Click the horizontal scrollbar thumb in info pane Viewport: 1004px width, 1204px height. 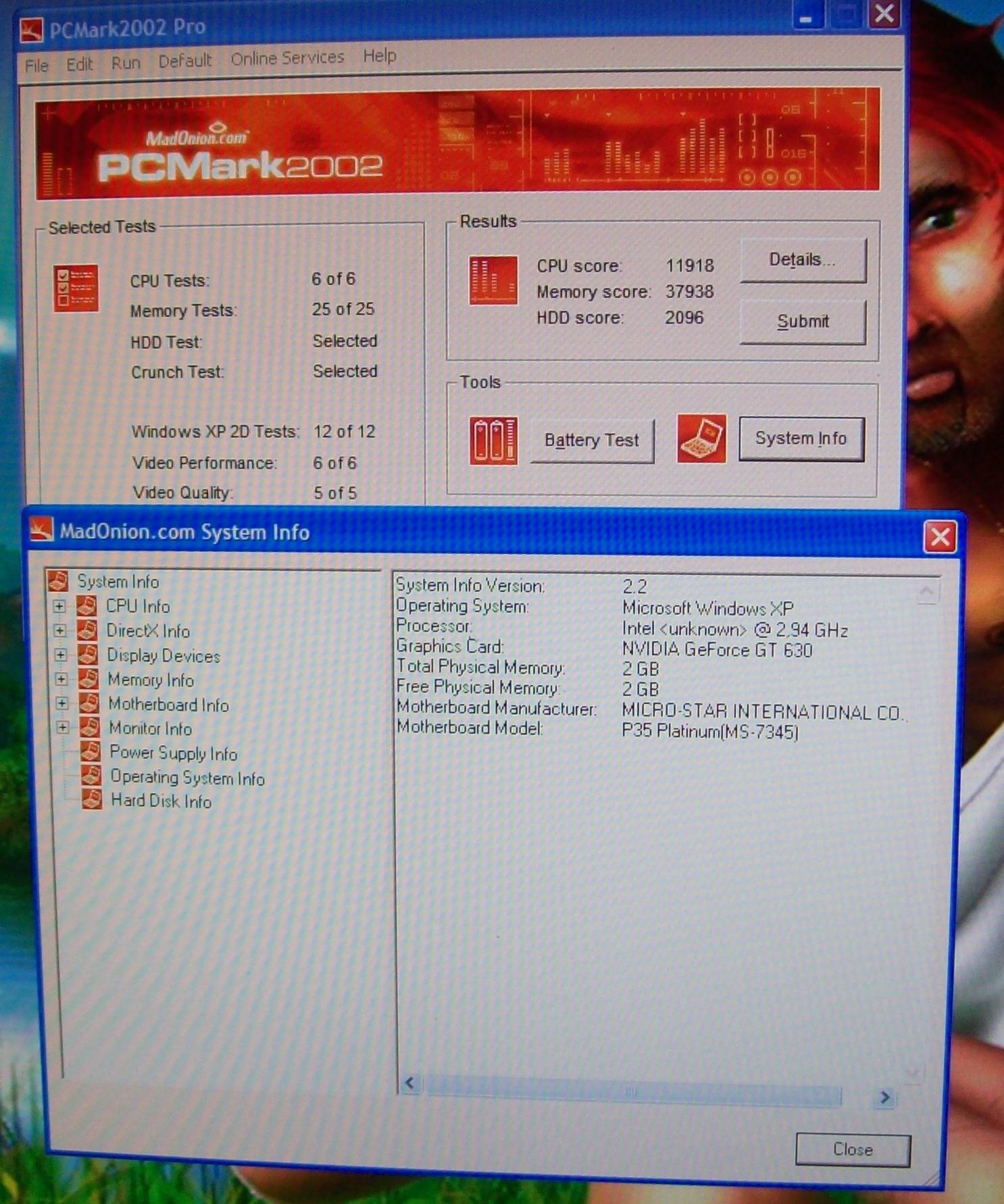click(633, 1091)
